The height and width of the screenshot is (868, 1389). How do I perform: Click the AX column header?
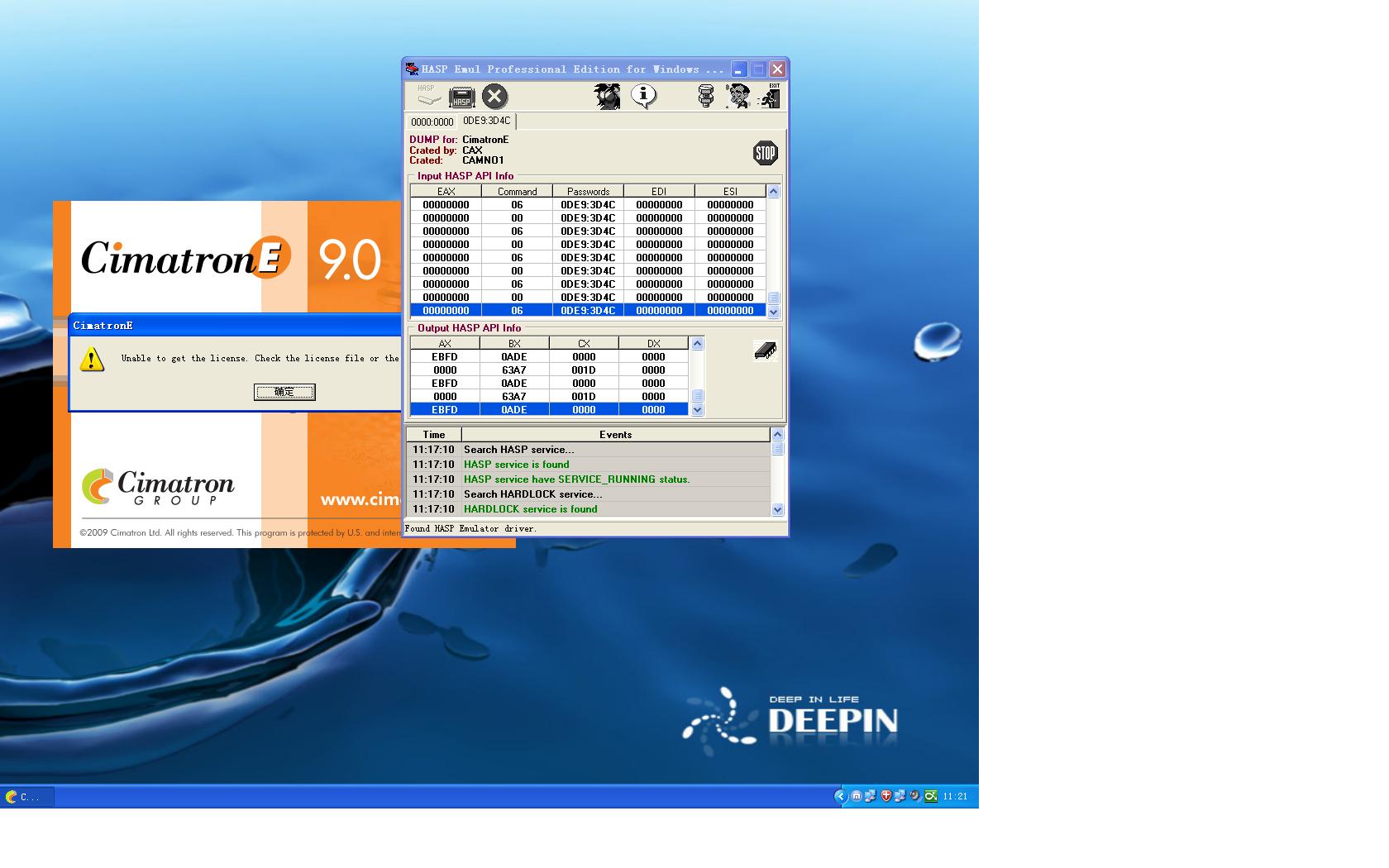[x=445, y=343]
